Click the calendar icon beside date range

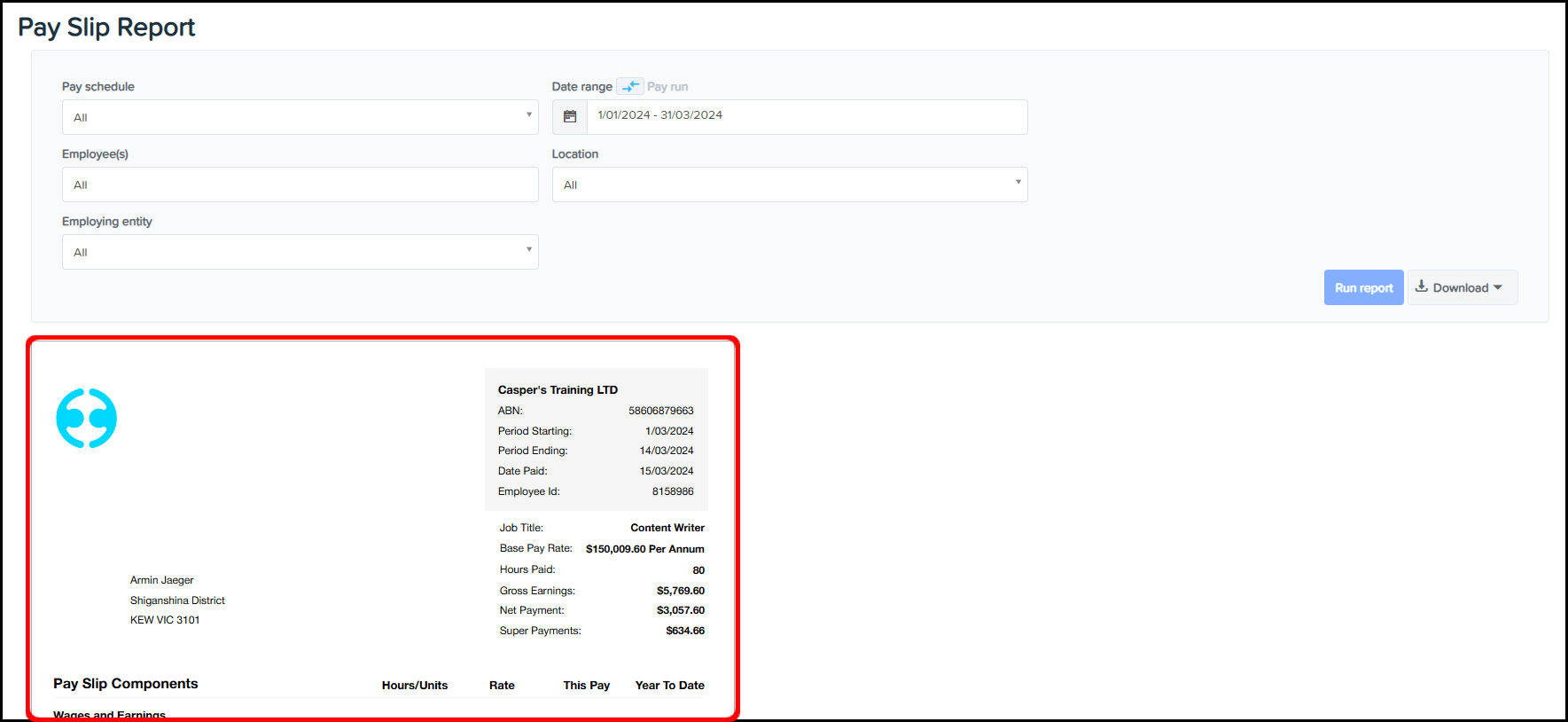point(570,117)
